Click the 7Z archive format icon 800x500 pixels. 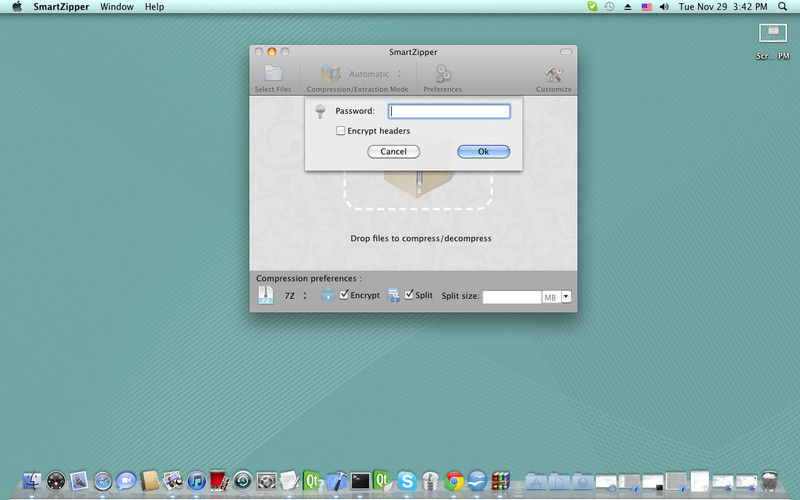(x=266, y=295)
